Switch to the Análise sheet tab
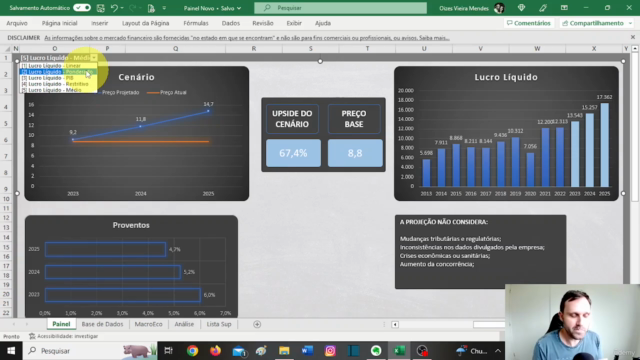The height and width of the screenshot is (360, 640). (184, 324)
